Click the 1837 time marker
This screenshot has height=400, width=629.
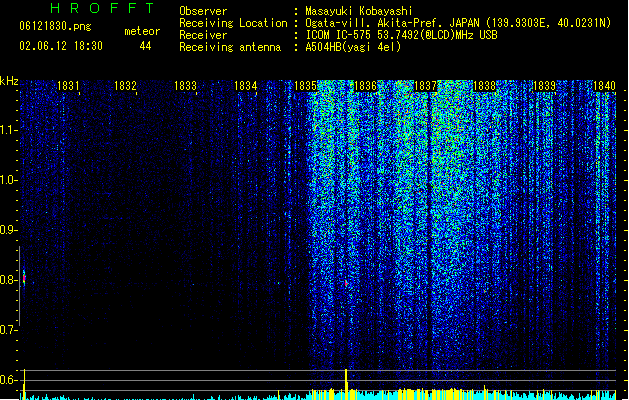click(x=425, y=86)
